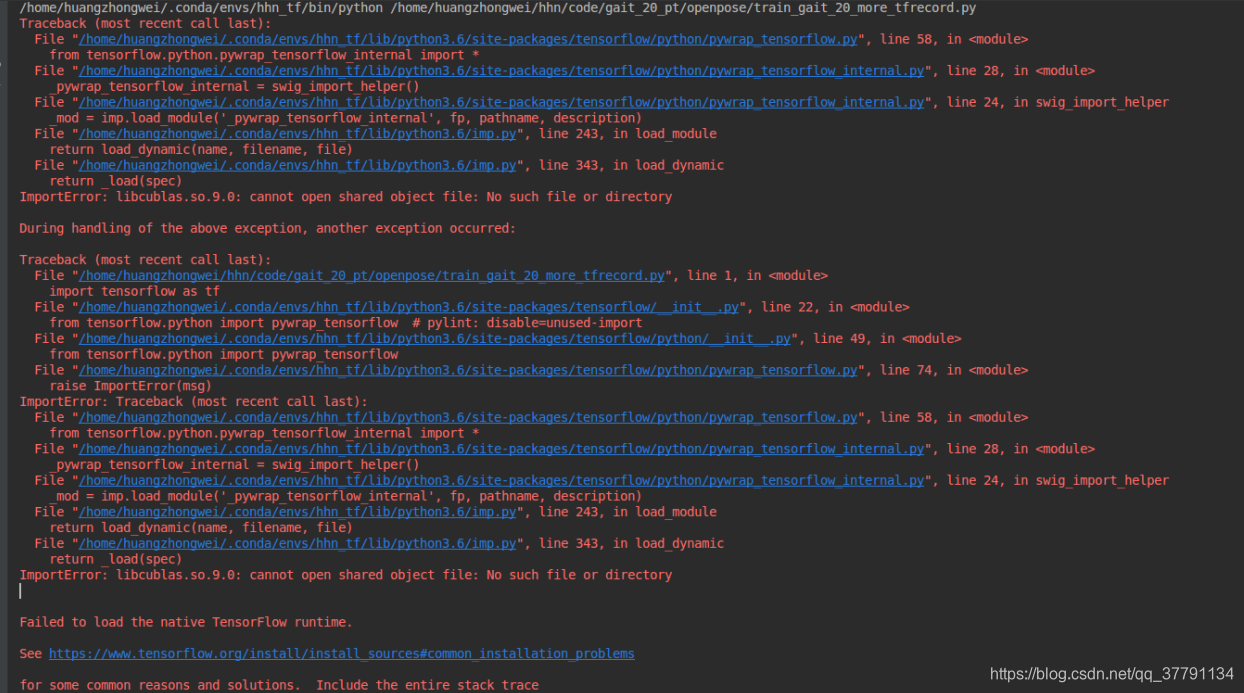The image size is (1244, 693).
Task: Open pywrap_tensorflow.py link at line 74
Action: tap(468, 370)
